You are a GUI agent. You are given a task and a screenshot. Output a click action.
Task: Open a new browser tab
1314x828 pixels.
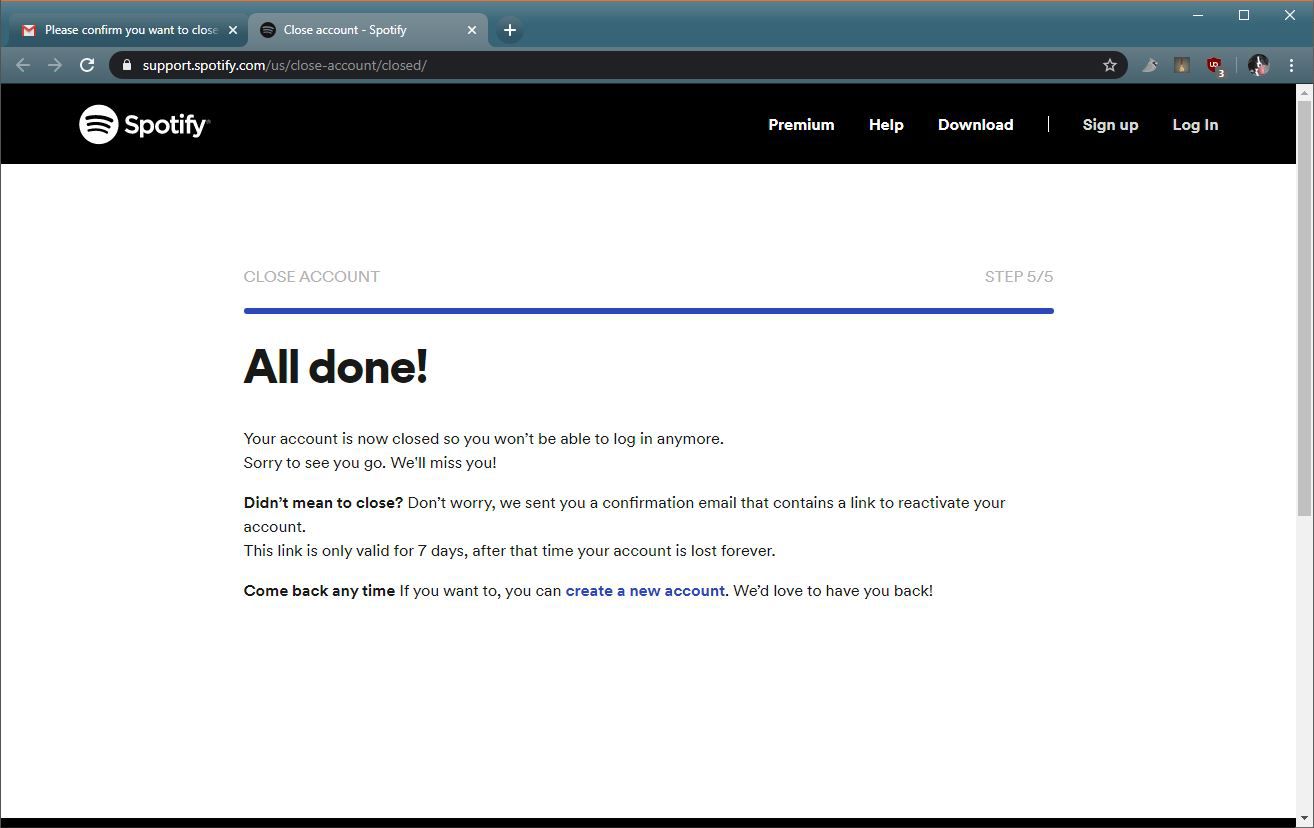[509, 30]
